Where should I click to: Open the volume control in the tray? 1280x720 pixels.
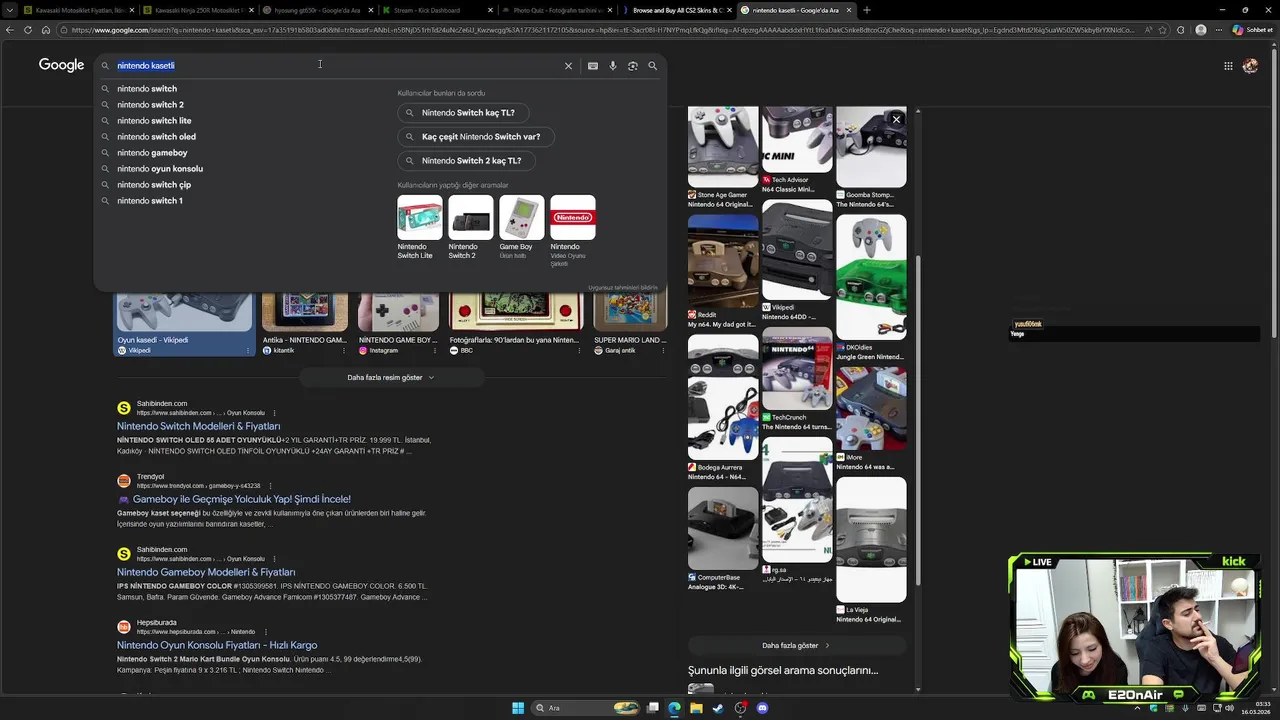1229,708
